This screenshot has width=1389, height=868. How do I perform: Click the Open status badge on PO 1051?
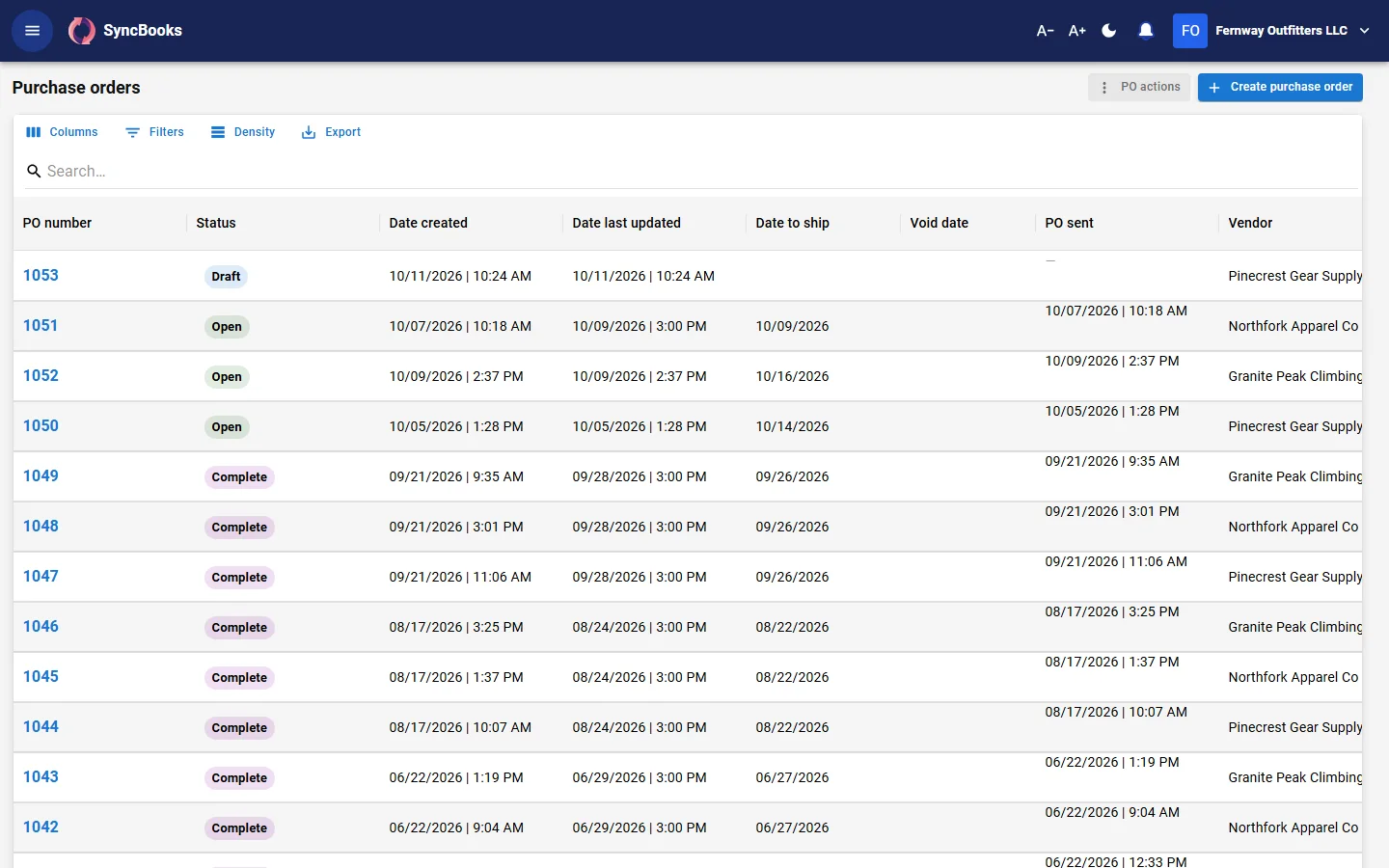[227, 327]
